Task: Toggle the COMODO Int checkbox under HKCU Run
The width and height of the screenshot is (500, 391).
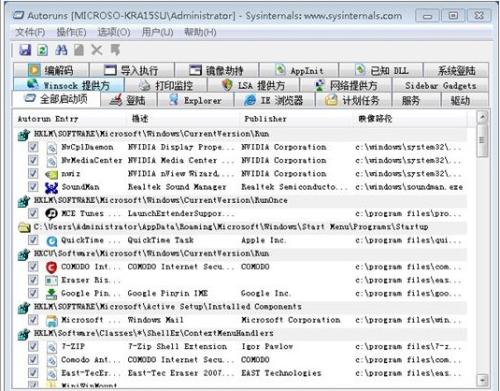Action: (x=33, y=267)
